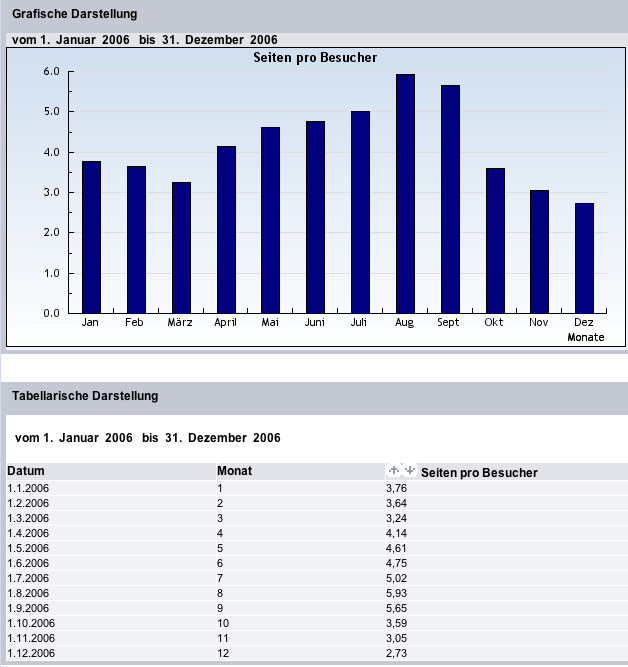
Task: Click the table cell for month 10
Action: coord(224,621)
